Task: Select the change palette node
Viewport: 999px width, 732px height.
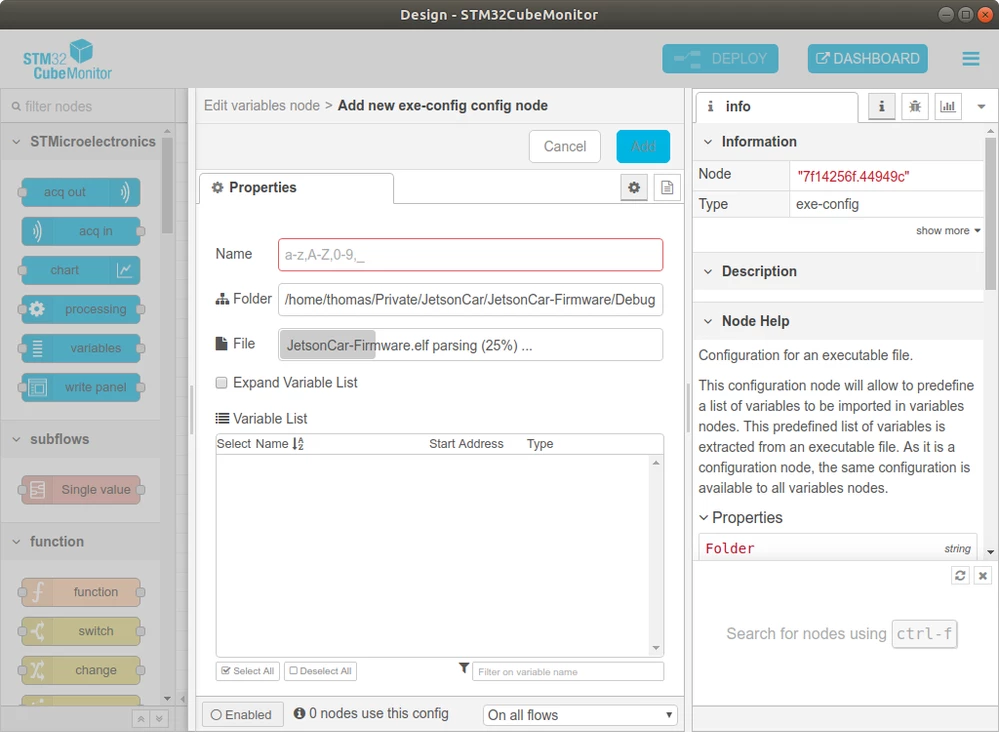Action: [x=81, y=670]
